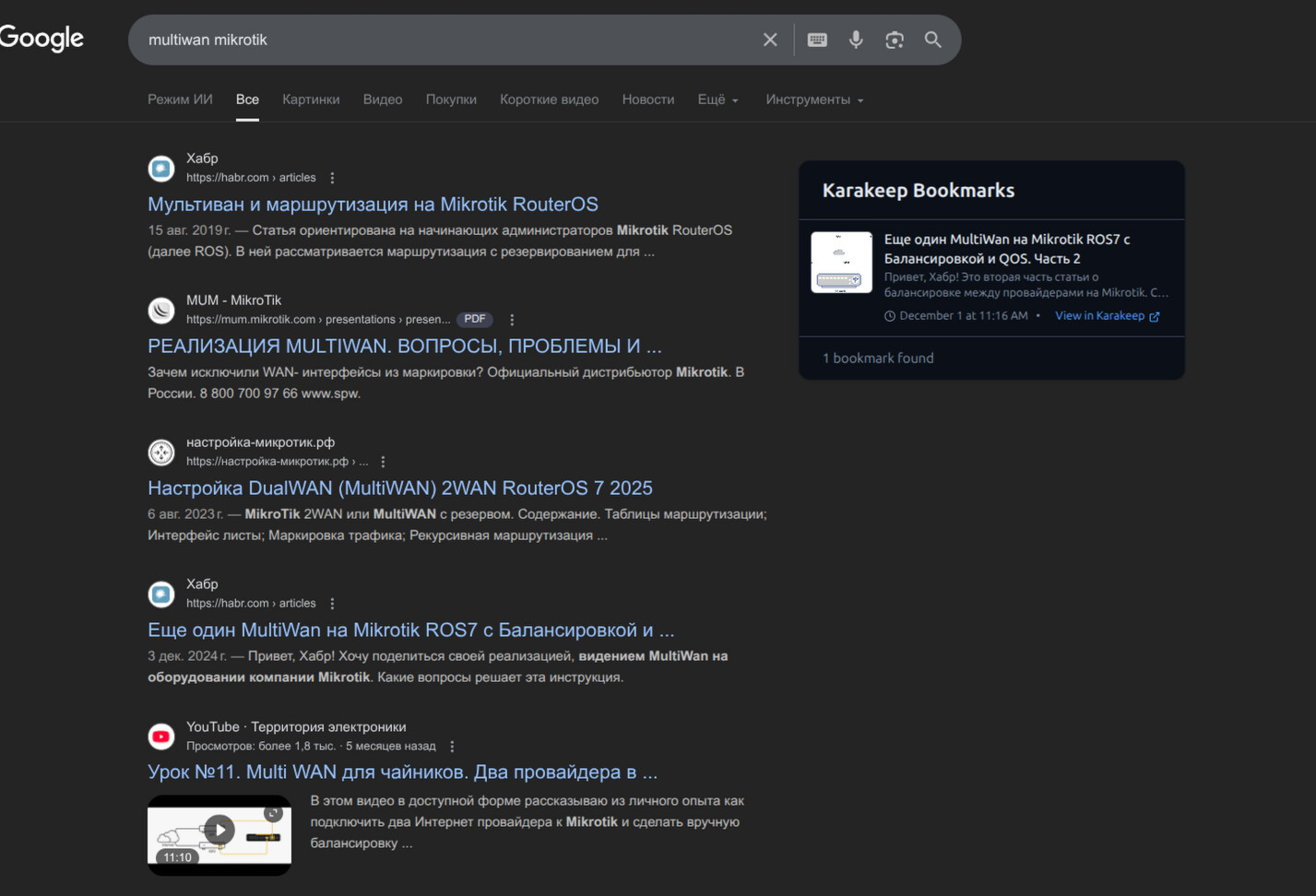Open three-dot menu for настройка-микротик.рф result

click(384, 462)
